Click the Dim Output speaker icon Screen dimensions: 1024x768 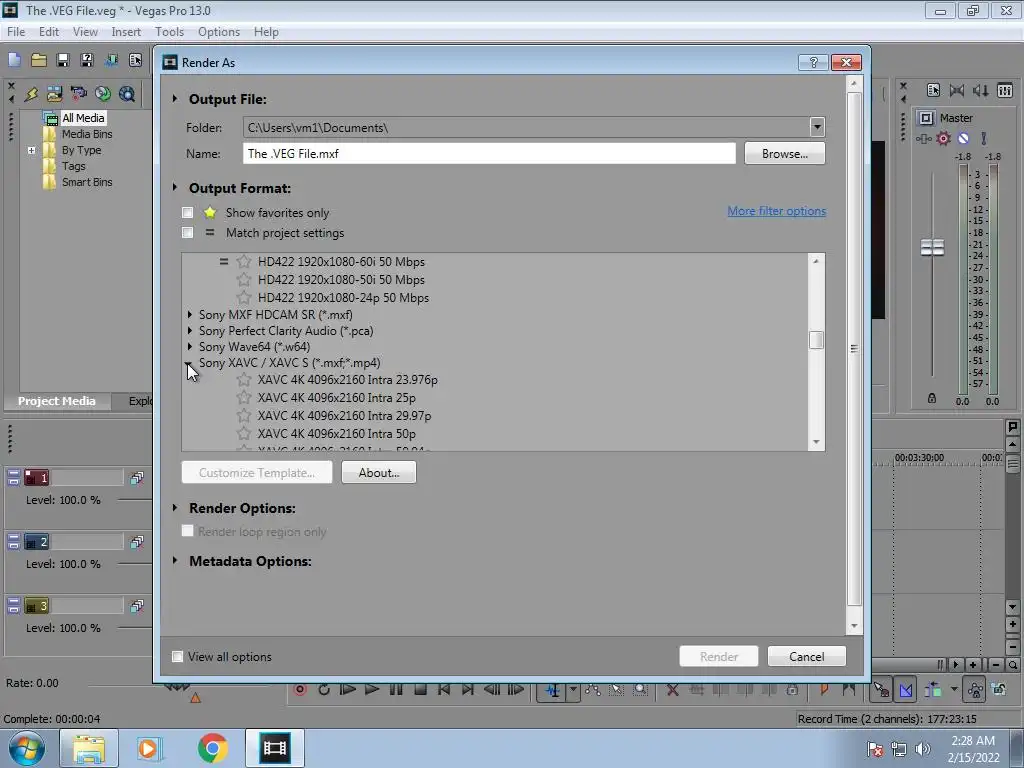(981, 90)
